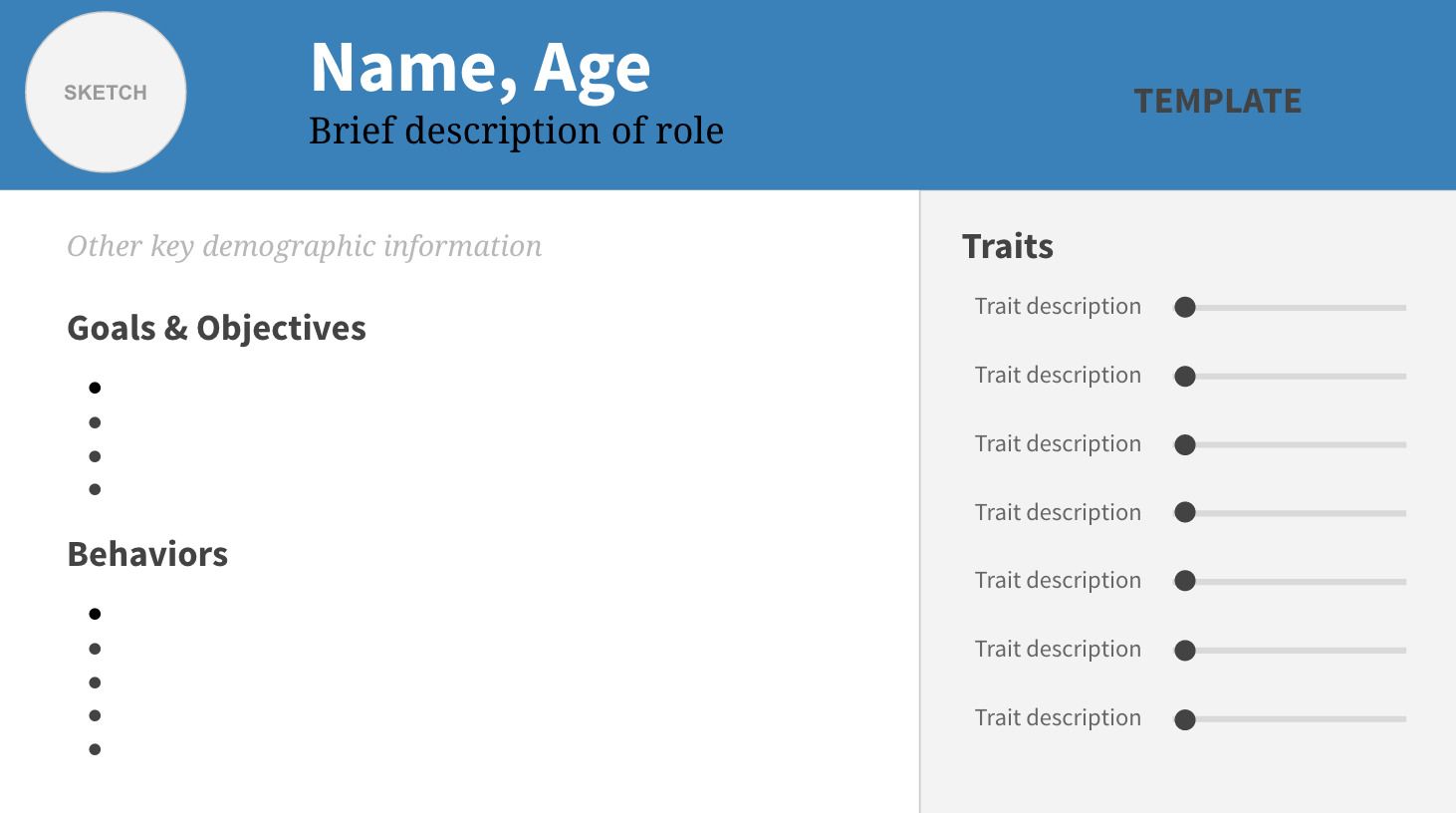This screenshot has width=1456, height=813.
Task: Click the SKETCH circle placeholder
Action: pos(106,93)
